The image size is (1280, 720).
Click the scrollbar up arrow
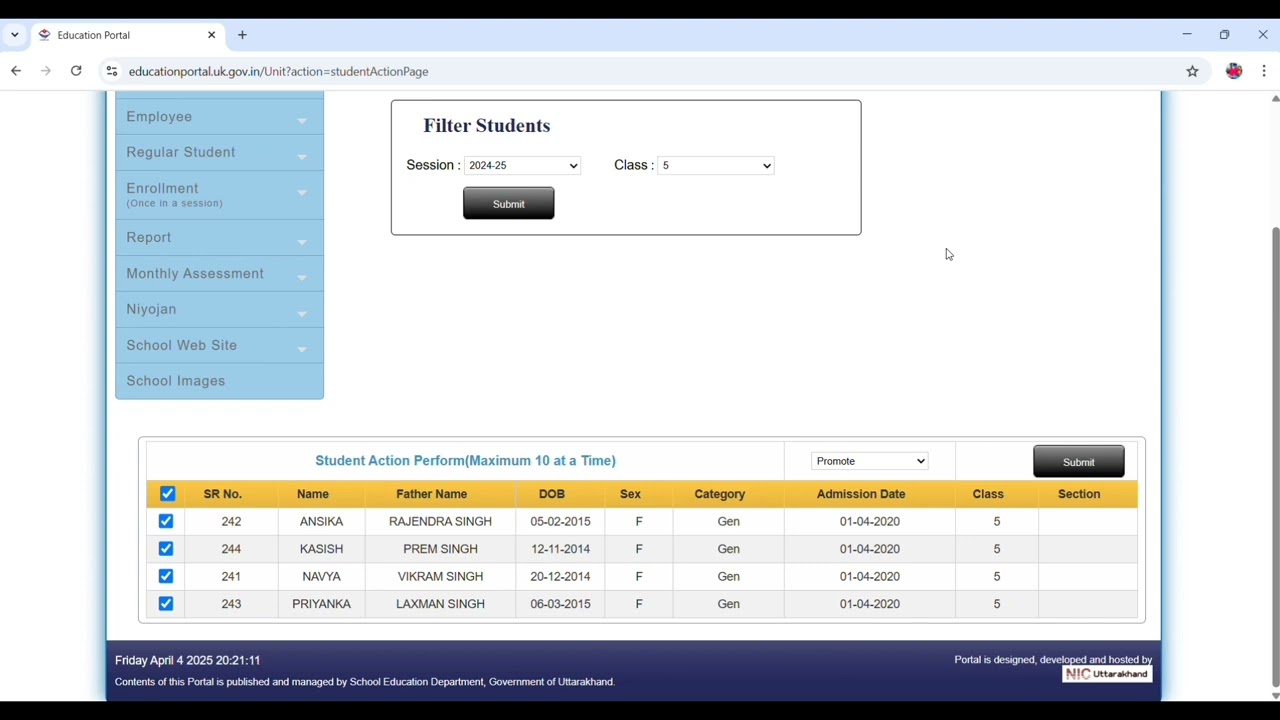[1275, 98]
